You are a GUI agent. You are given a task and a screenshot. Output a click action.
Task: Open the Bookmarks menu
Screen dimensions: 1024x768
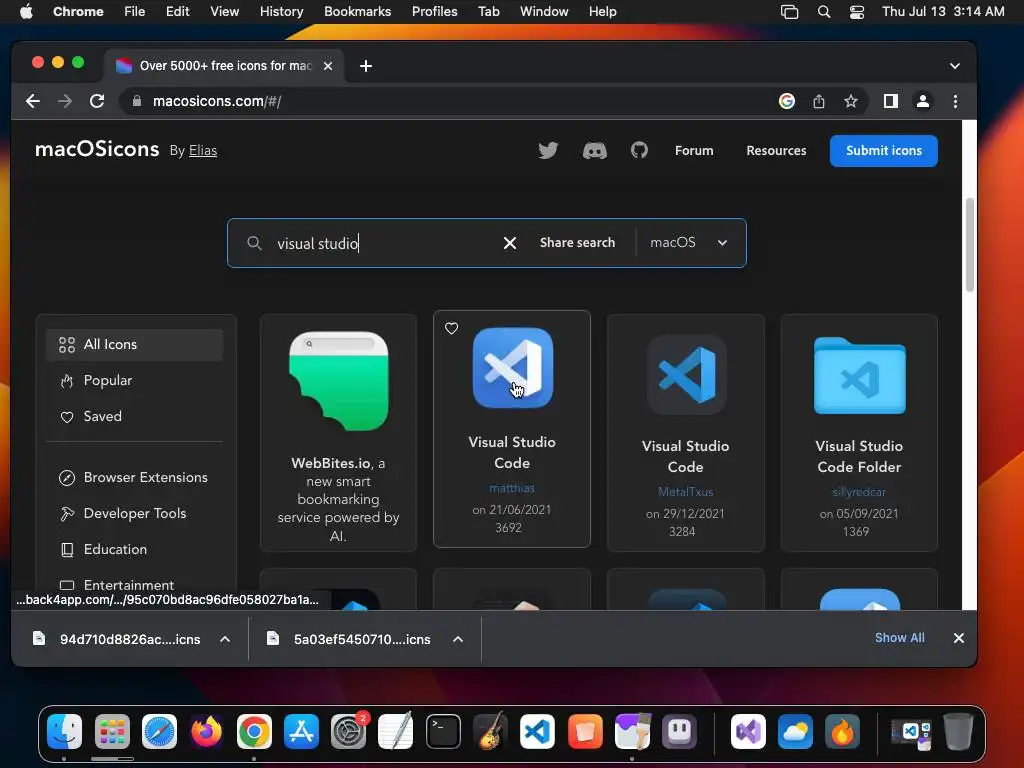pos(357,12)
